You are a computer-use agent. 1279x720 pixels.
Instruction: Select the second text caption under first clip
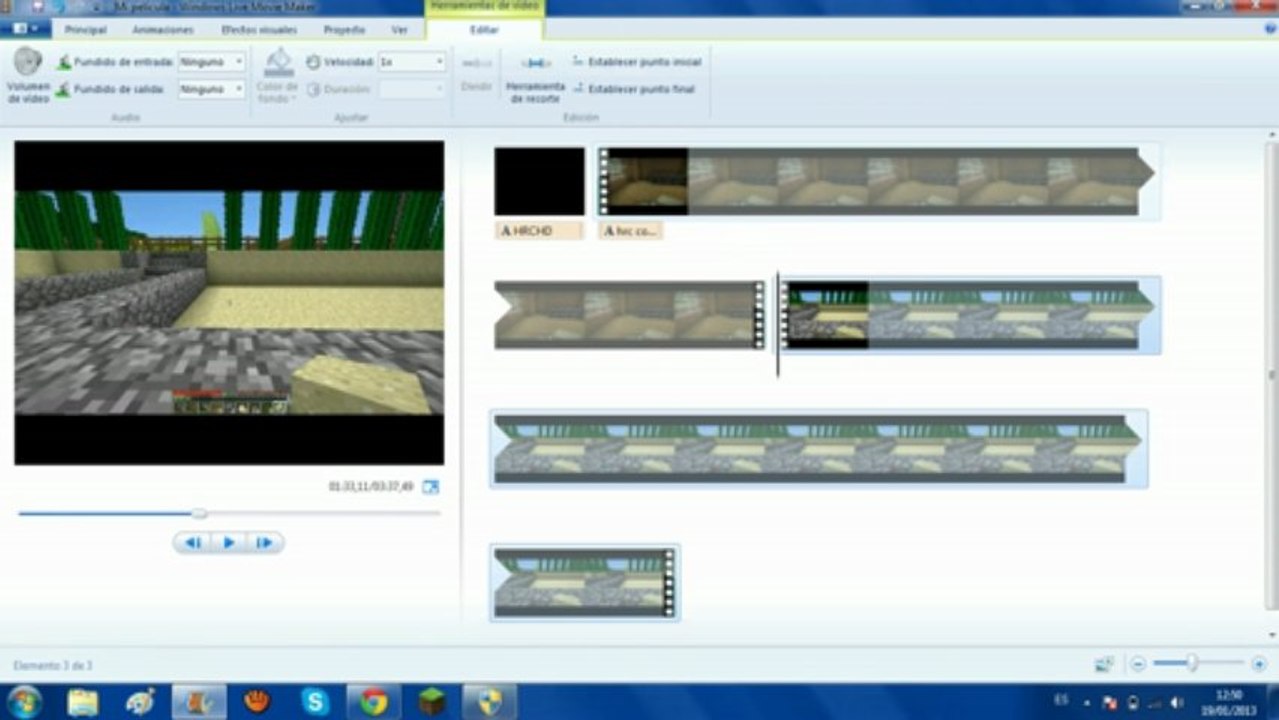pos(631,231)
